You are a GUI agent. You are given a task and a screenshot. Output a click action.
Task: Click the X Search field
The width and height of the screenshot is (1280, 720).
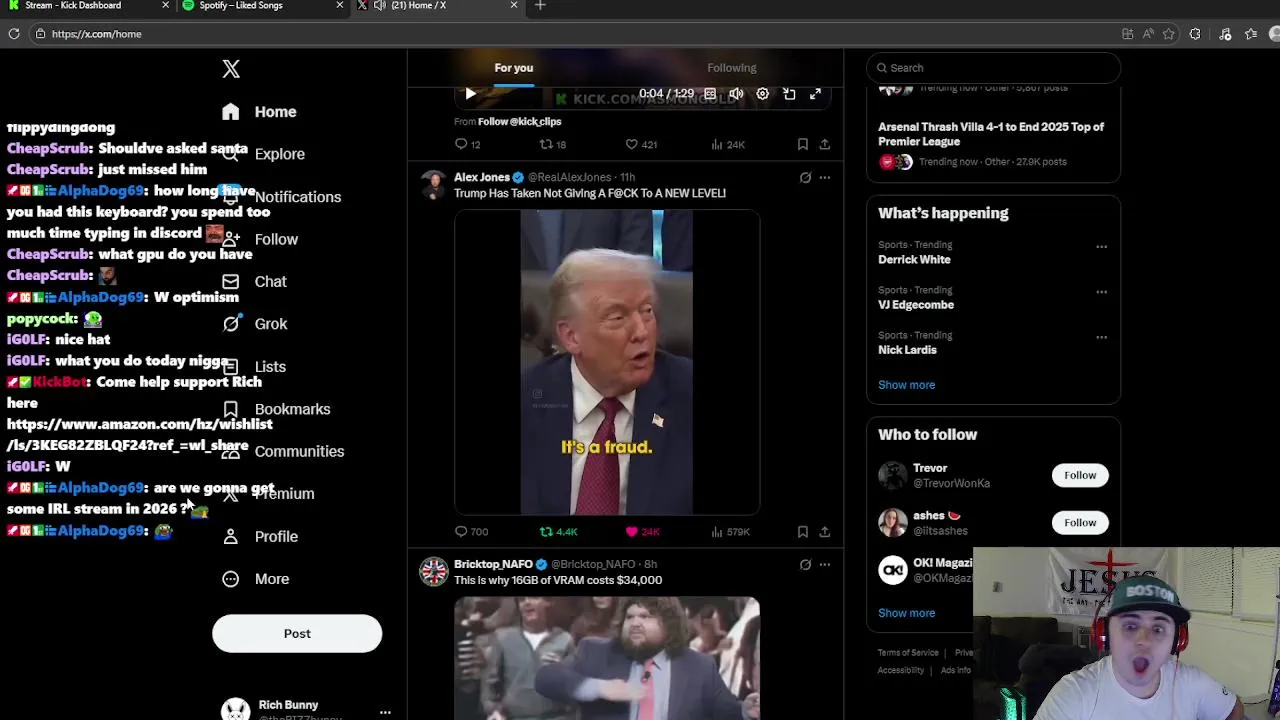click(x=993, y=68)
